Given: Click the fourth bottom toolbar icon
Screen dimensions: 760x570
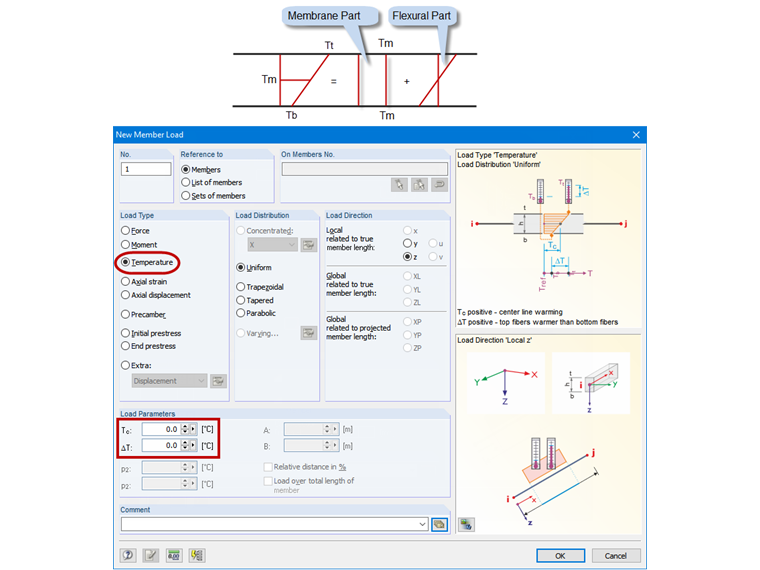Looking at the screenshot, I should pos(197,555).
